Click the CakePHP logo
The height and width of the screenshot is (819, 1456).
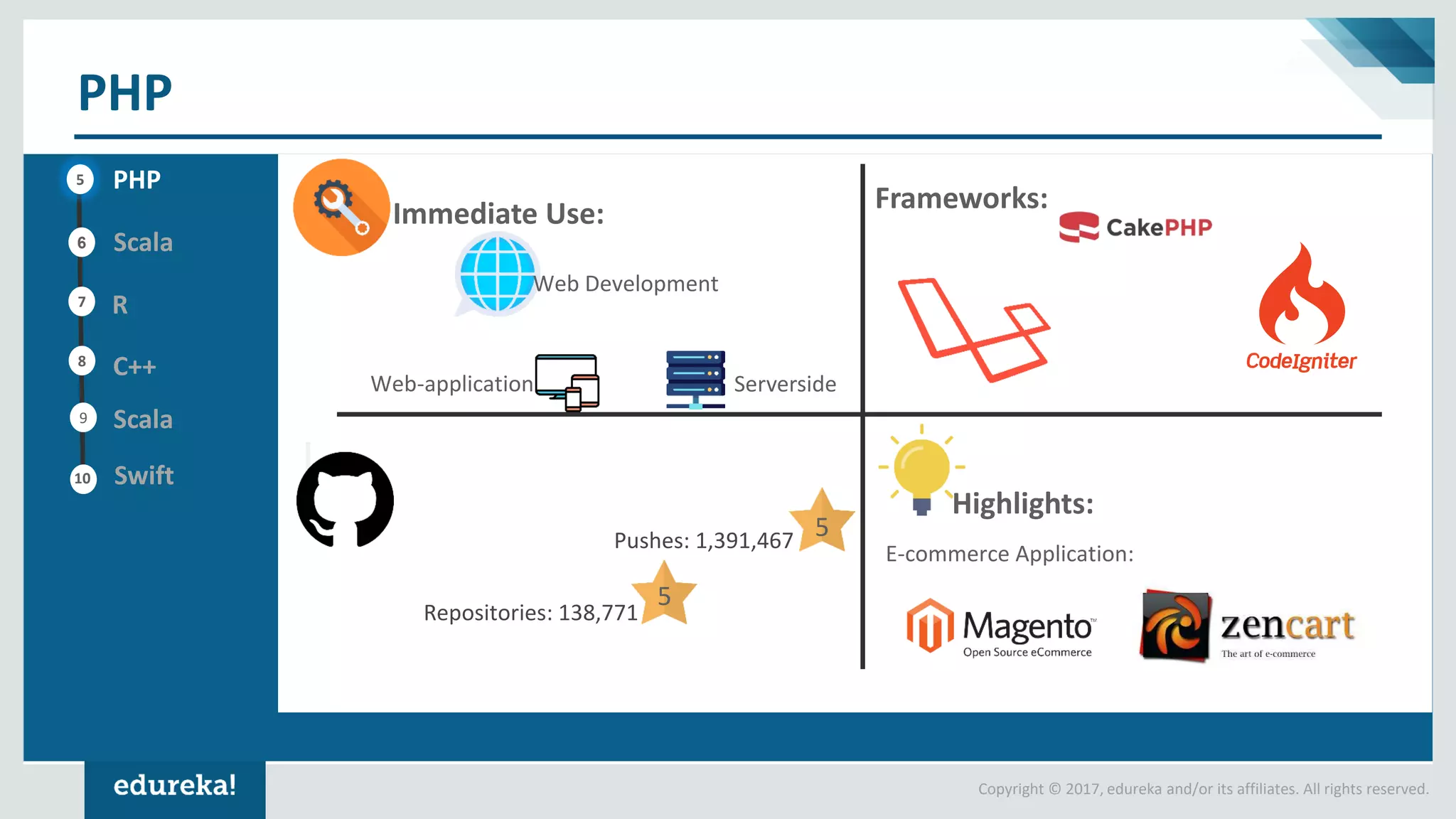tap(1135, 227)
